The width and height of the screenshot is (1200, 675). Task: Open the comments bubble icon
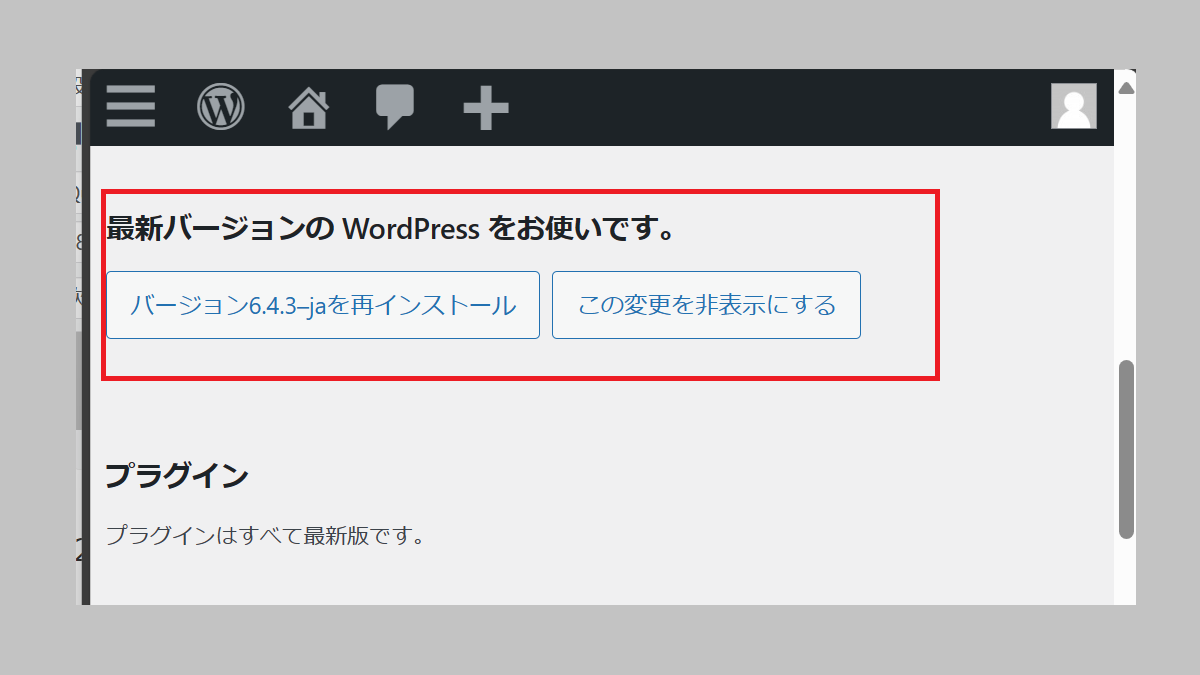[x=395, y=107]
